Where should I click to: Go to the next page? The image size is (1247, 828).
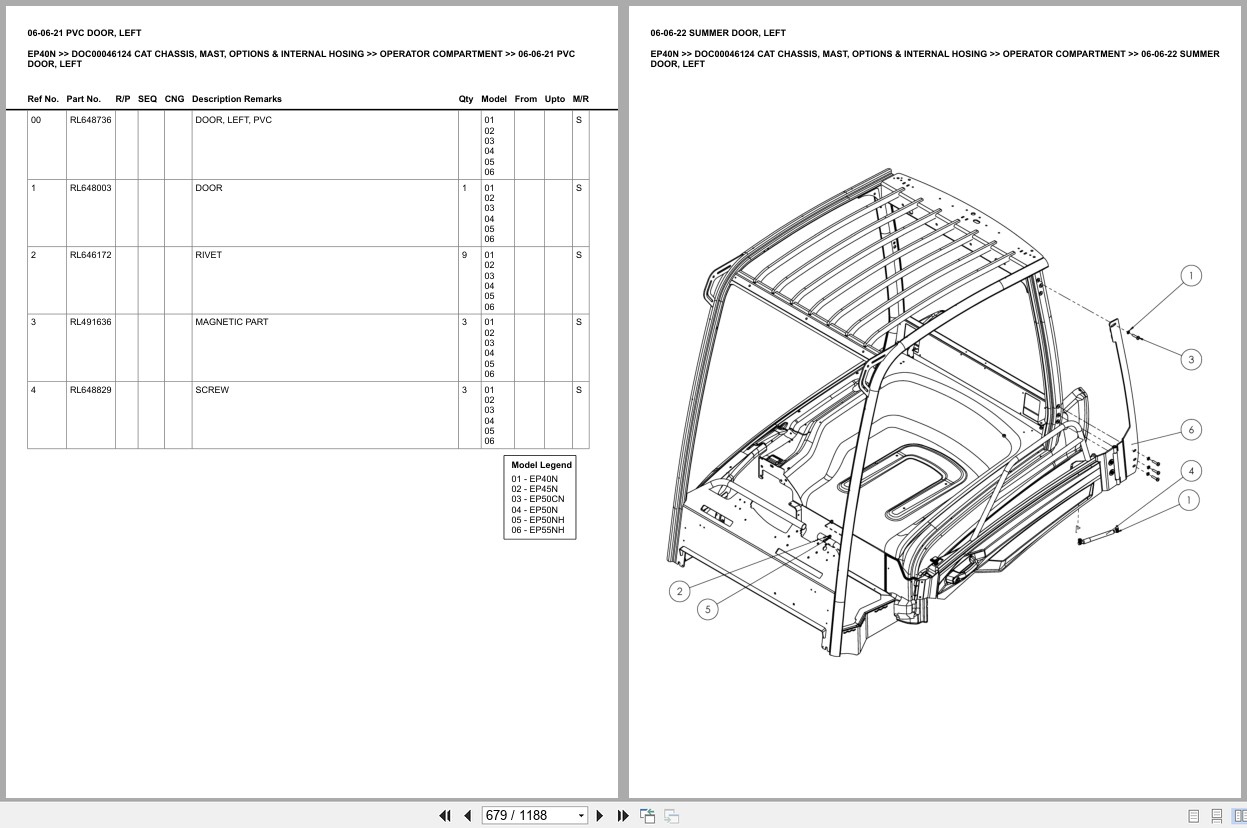click(600, 816)
